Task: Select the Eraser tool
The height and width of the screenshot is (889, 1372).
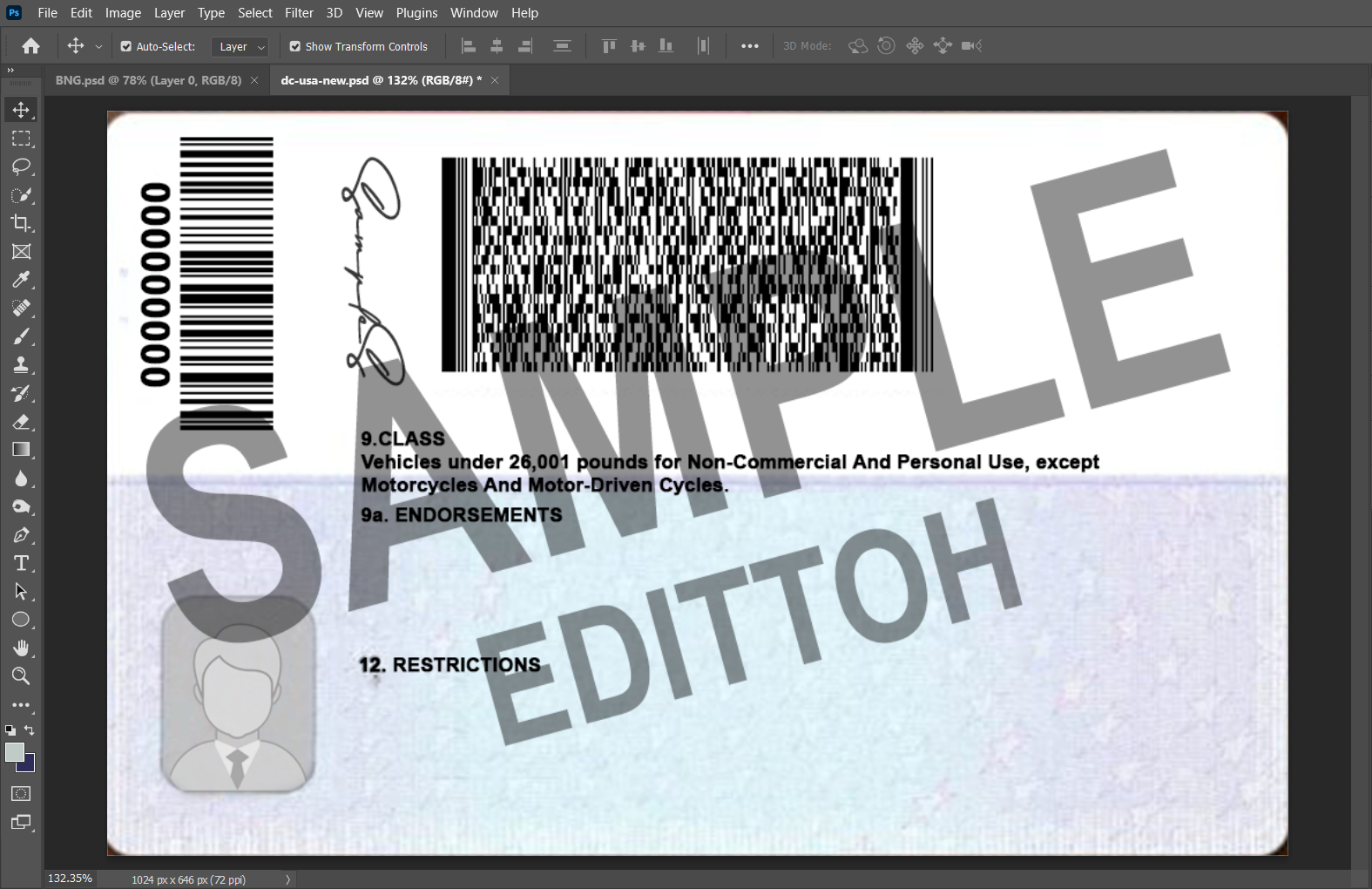Action: click(21, 422)
